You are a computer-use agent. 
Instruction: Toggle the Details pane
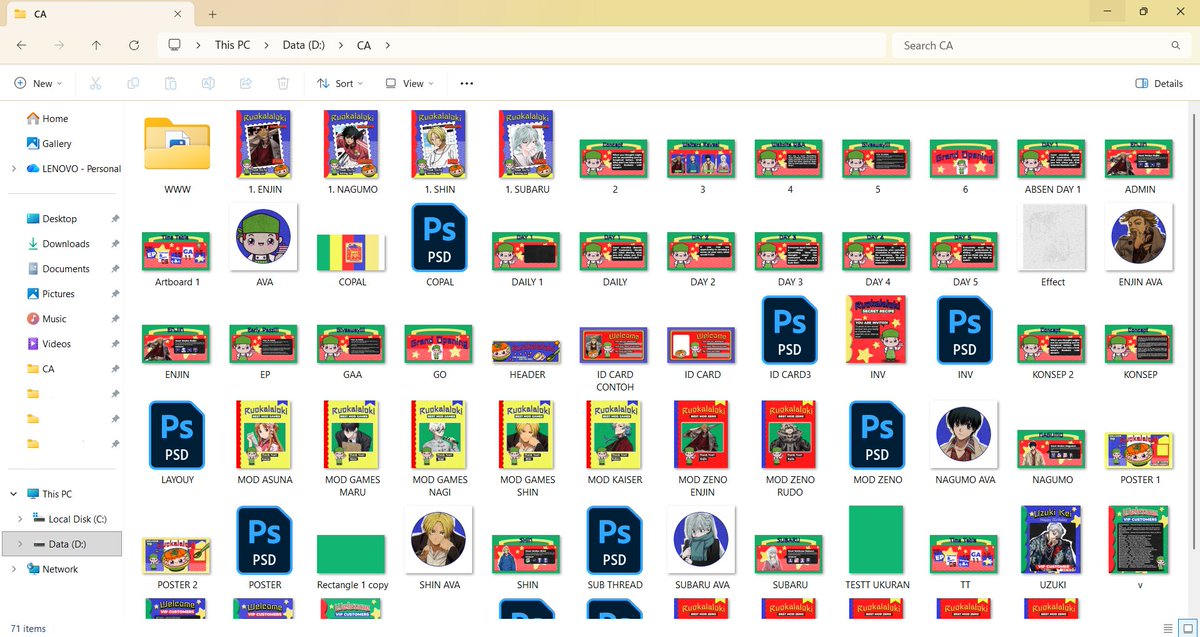tap(1159, 84)
